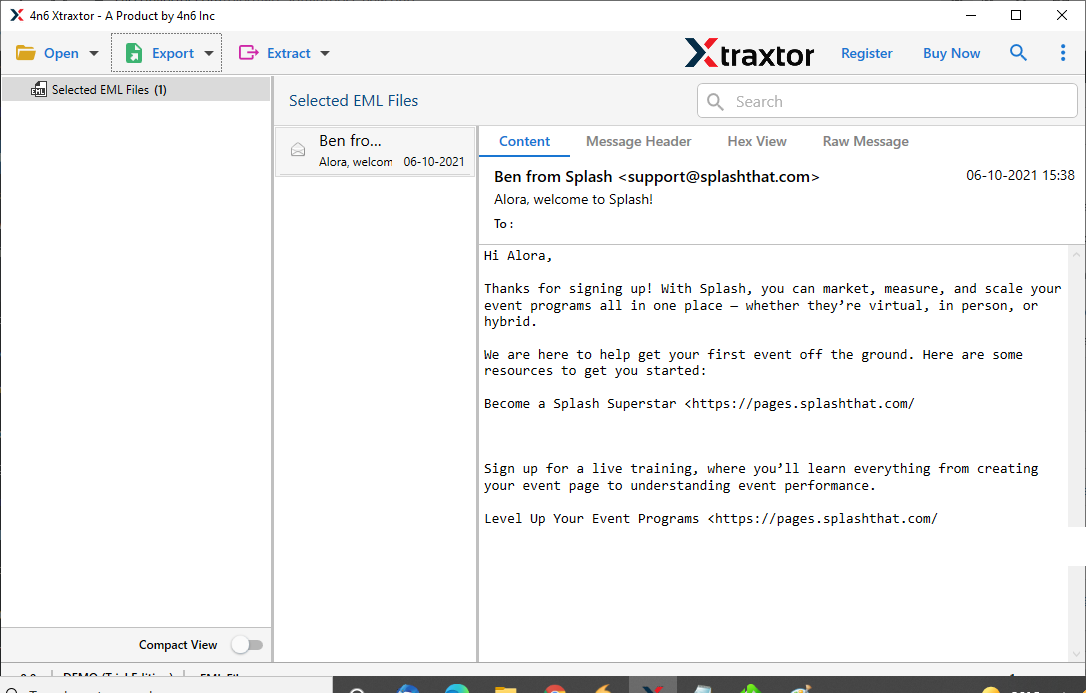Click the envelope icon in message list
The height and width of the screenshot is (693, 1086).
[x=298, y=150]
